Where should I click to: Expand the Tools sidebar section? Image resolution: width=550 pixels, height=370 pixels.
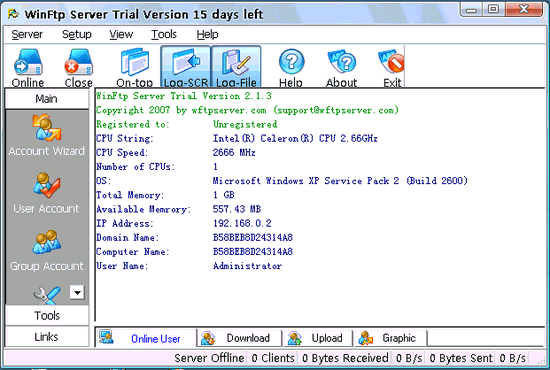coord(47,315)
